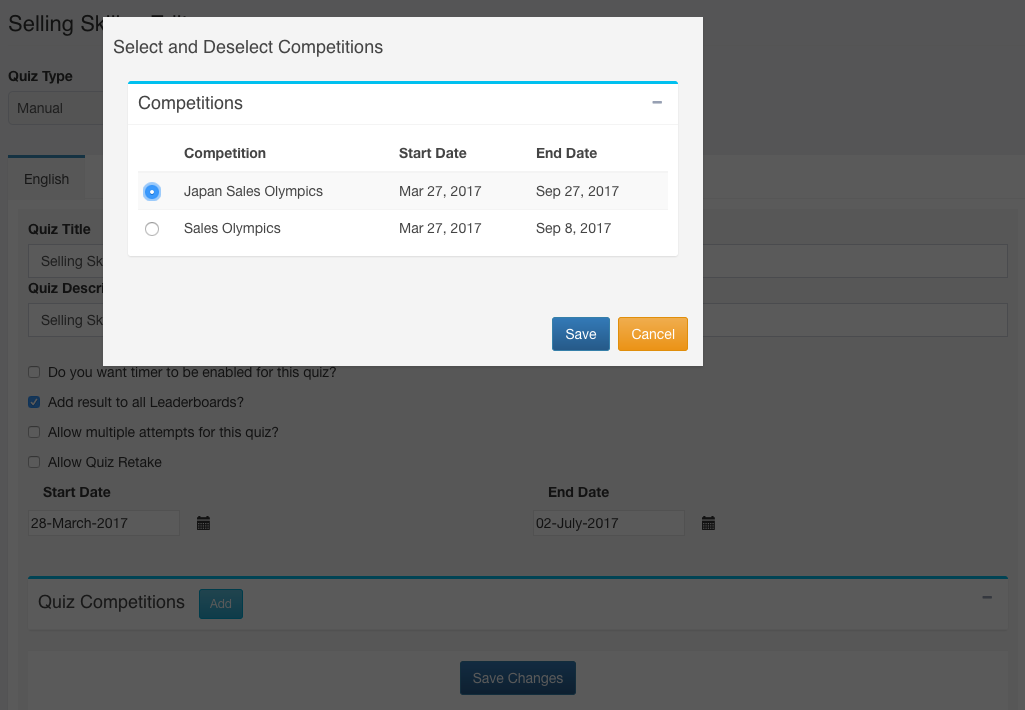The width and height of the screenshot is (1025, 710).
Task: Click Mar 27, 2017 in Sales Olympics row
Action: 440,228
